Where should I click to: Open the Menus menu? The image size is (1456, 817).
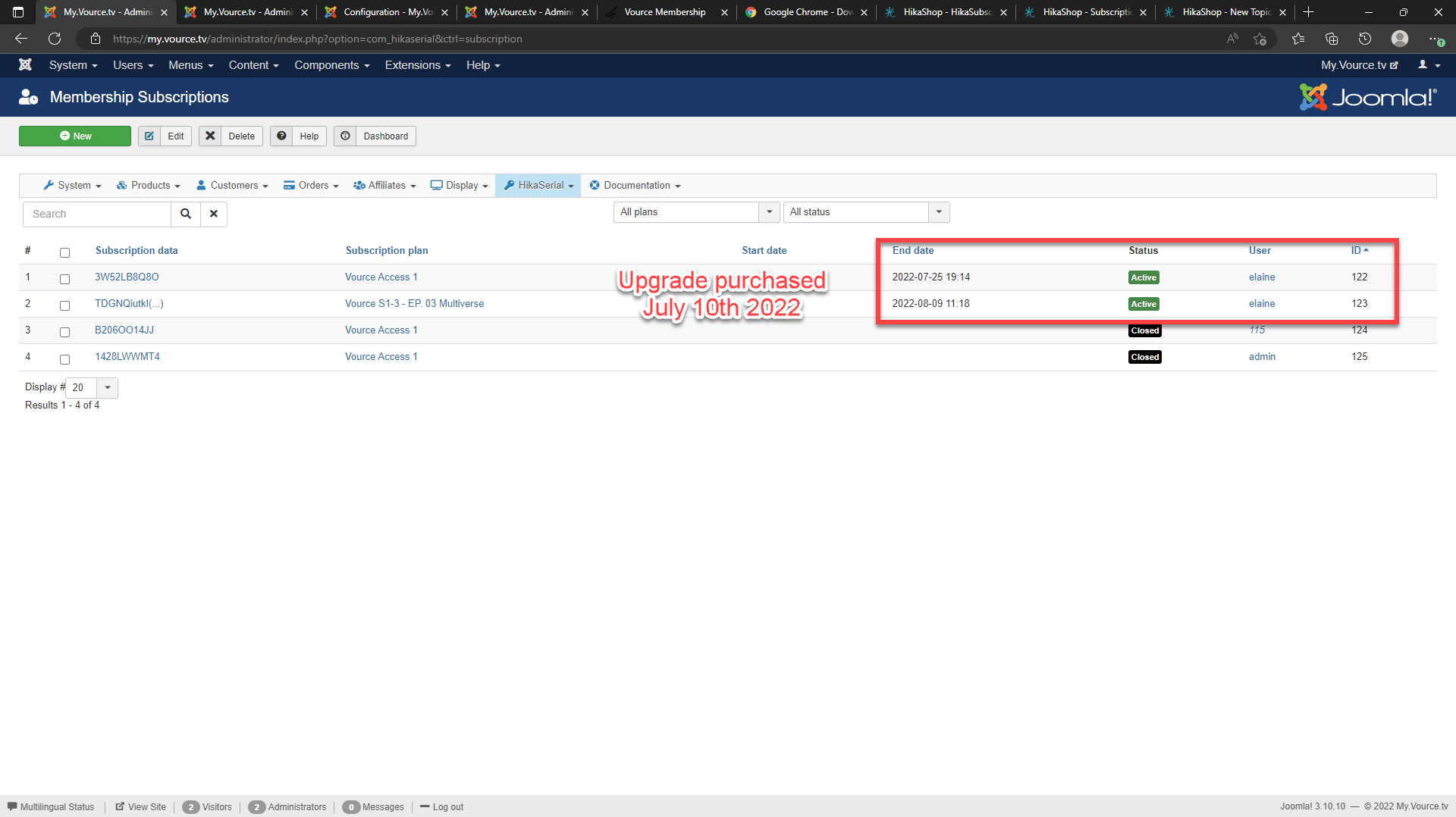191,65
